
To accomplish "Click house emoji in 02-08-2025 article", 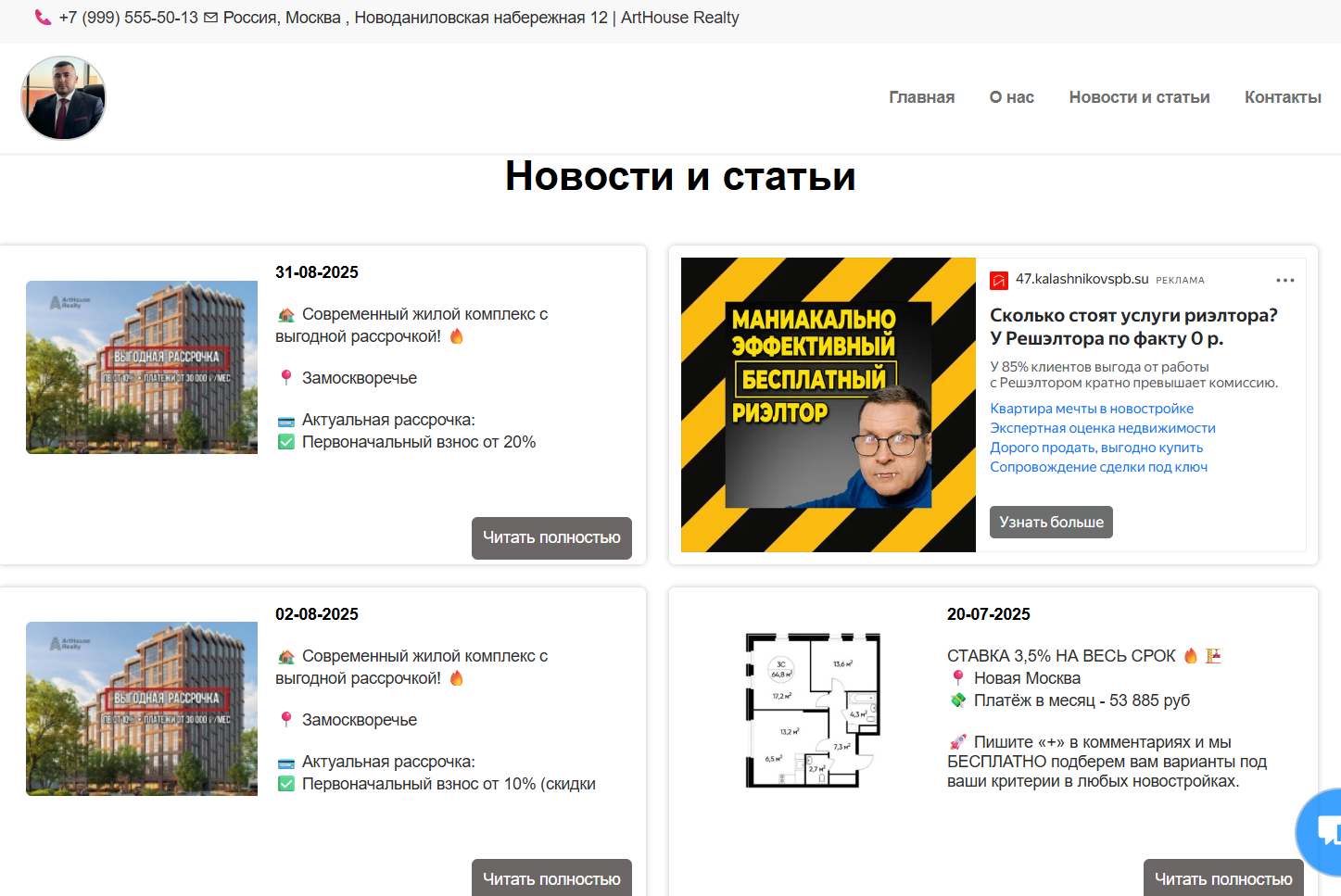I will pyautogui.click(x=286, y=657).
